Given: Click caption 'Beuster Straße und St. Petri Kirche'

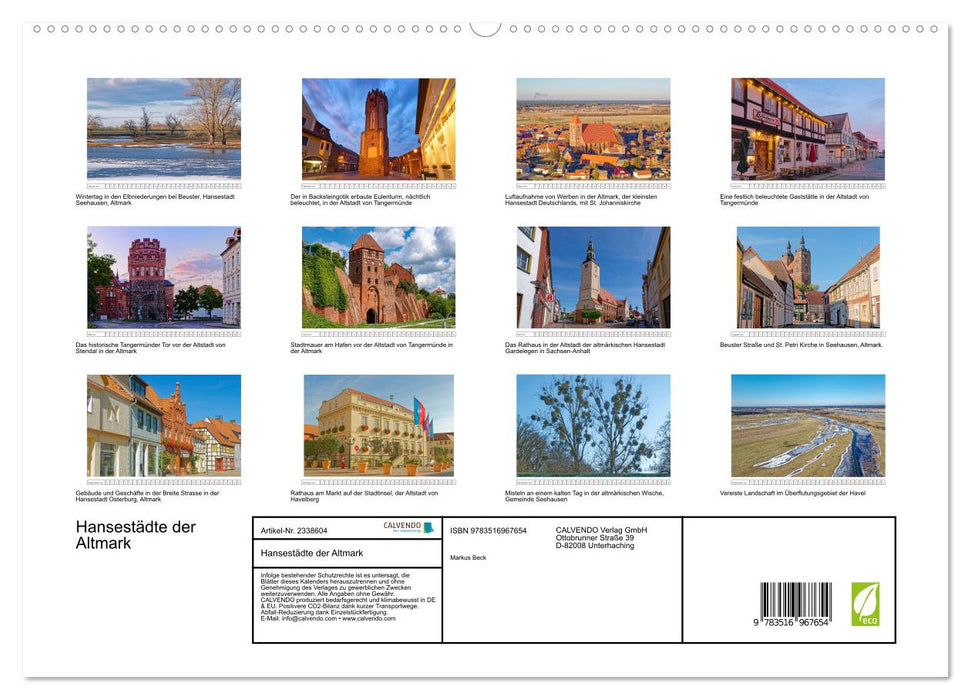Looking at the screenshot, I should point(801,344).
